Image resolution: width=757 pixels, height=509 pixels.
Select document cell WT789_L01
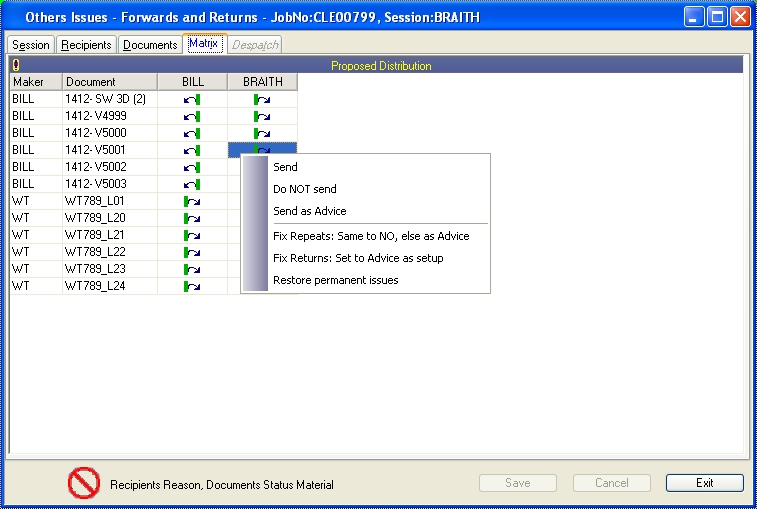coord(110,201)
